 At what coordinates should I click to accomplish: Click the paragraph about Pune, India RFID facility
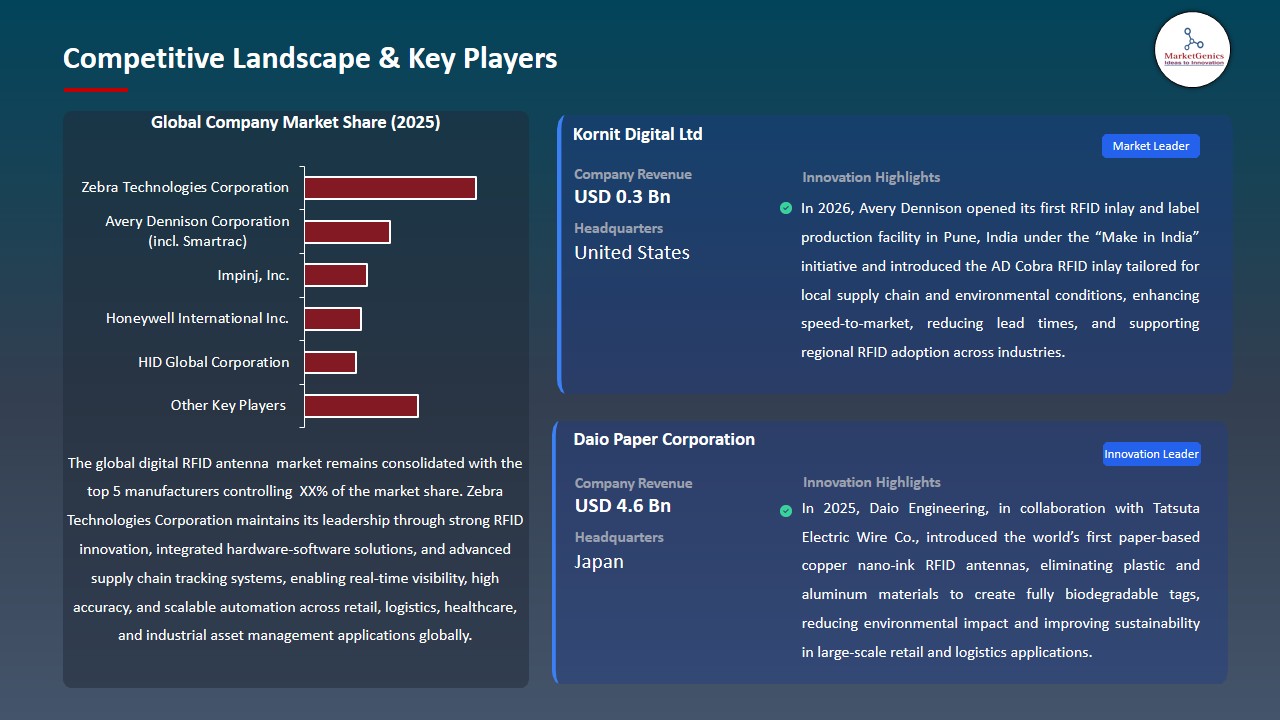point(1000,280)
